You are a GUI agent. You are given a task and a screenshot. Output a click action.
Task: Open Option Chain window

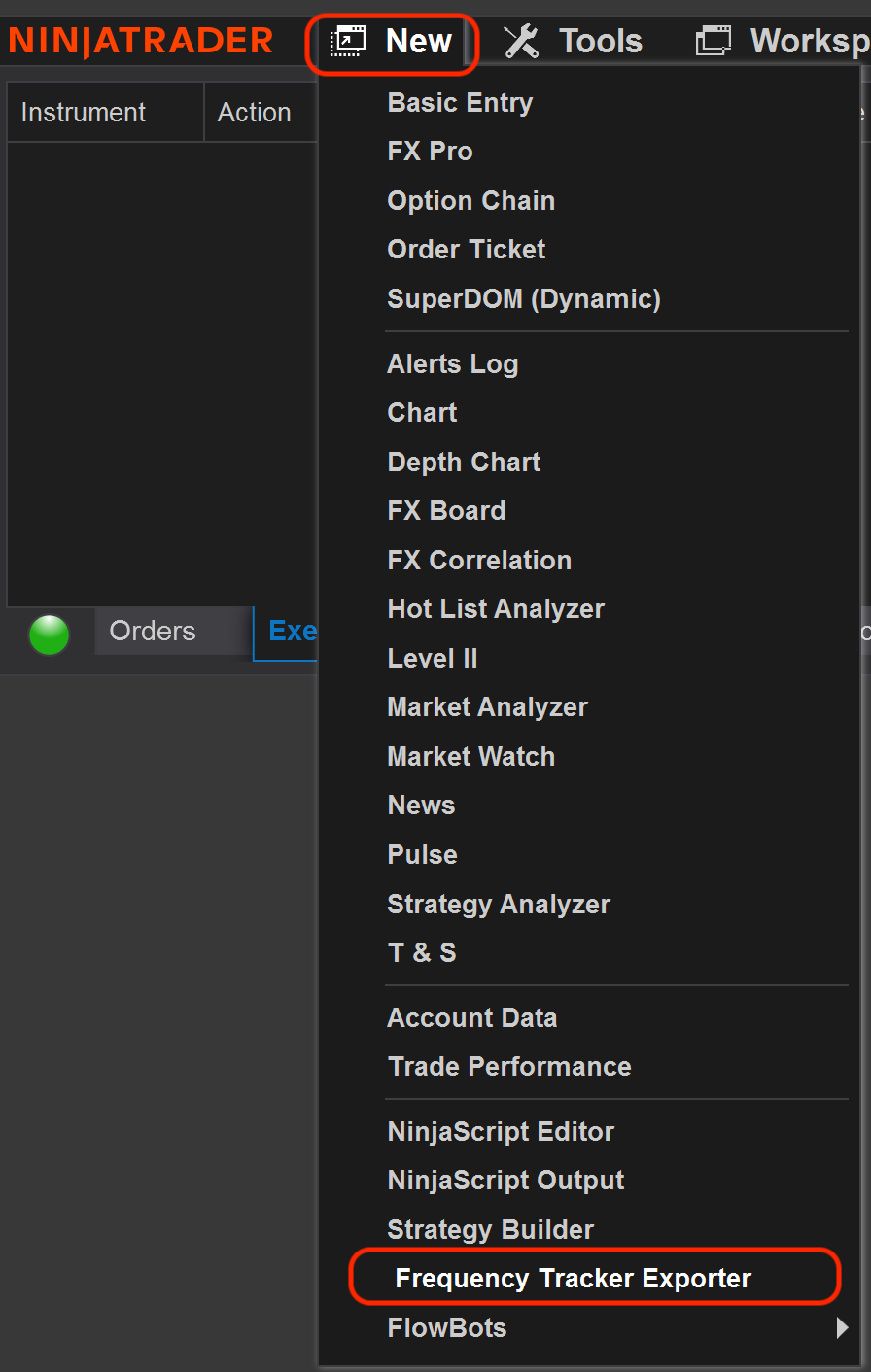pyautogui.click(x=471, y=201)
